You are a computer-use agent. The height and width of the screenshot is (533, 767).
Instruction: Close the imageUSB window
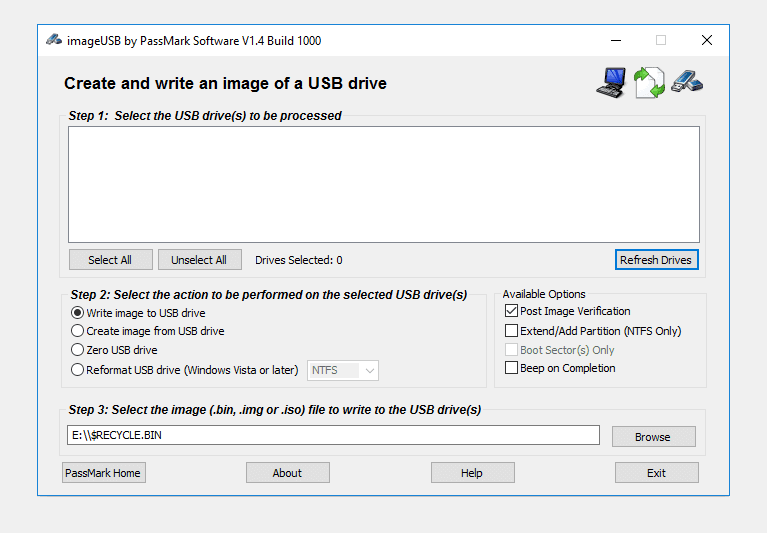coord(707,40)
